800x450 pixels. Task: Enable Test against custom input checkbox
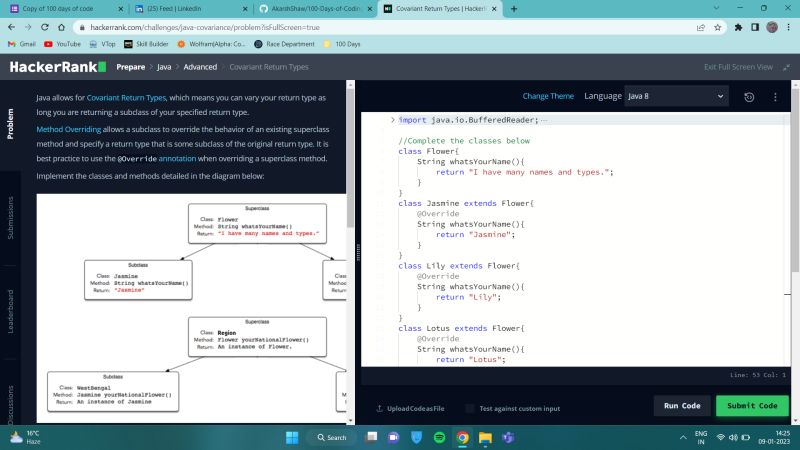click(x=468, y=408)
